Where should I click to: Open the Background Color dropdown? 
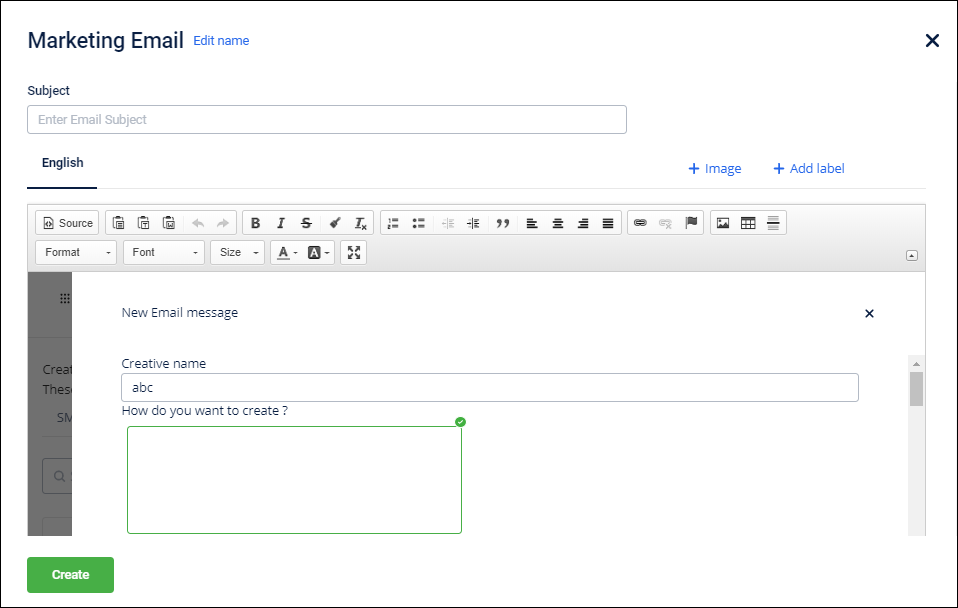point(318,252)
